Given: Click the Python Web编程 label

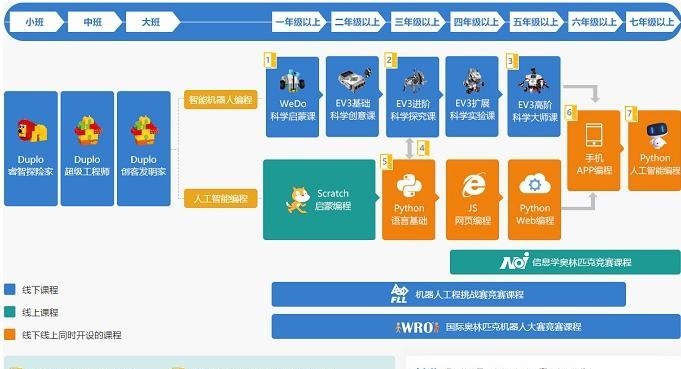Looking at the screenshot, I should [x=535, y=214].
